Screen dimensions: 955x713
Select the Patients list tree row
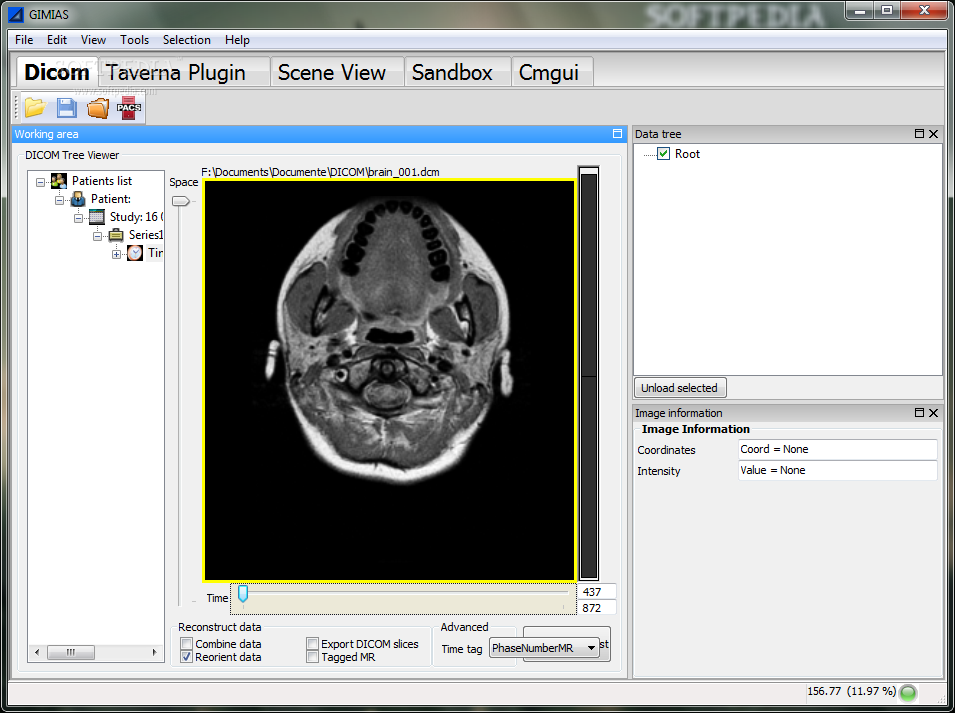point(102,181)
